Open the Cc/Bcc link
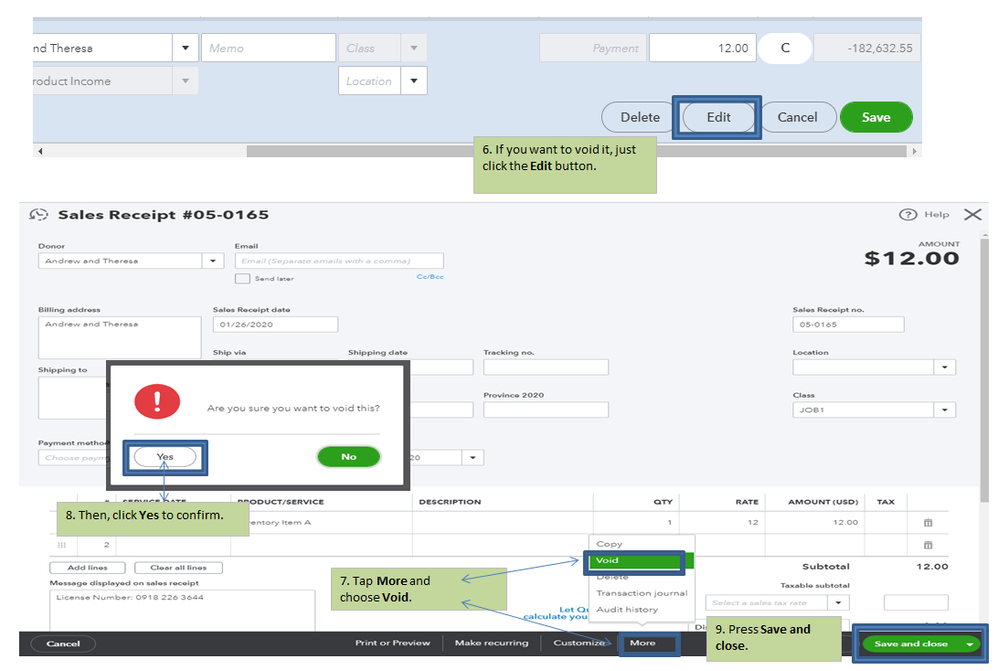 coord(430,277)
